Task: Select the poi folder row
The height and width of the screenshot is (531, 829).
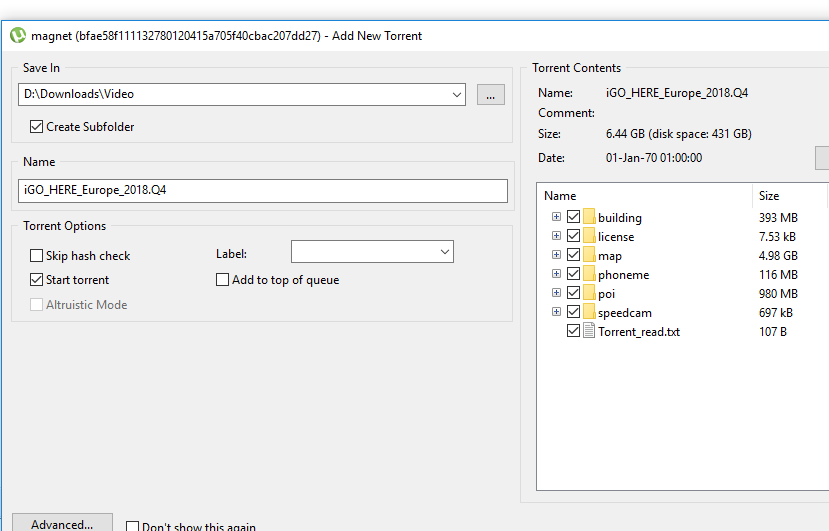Action: pyautogui.click(x=683, y=294)
